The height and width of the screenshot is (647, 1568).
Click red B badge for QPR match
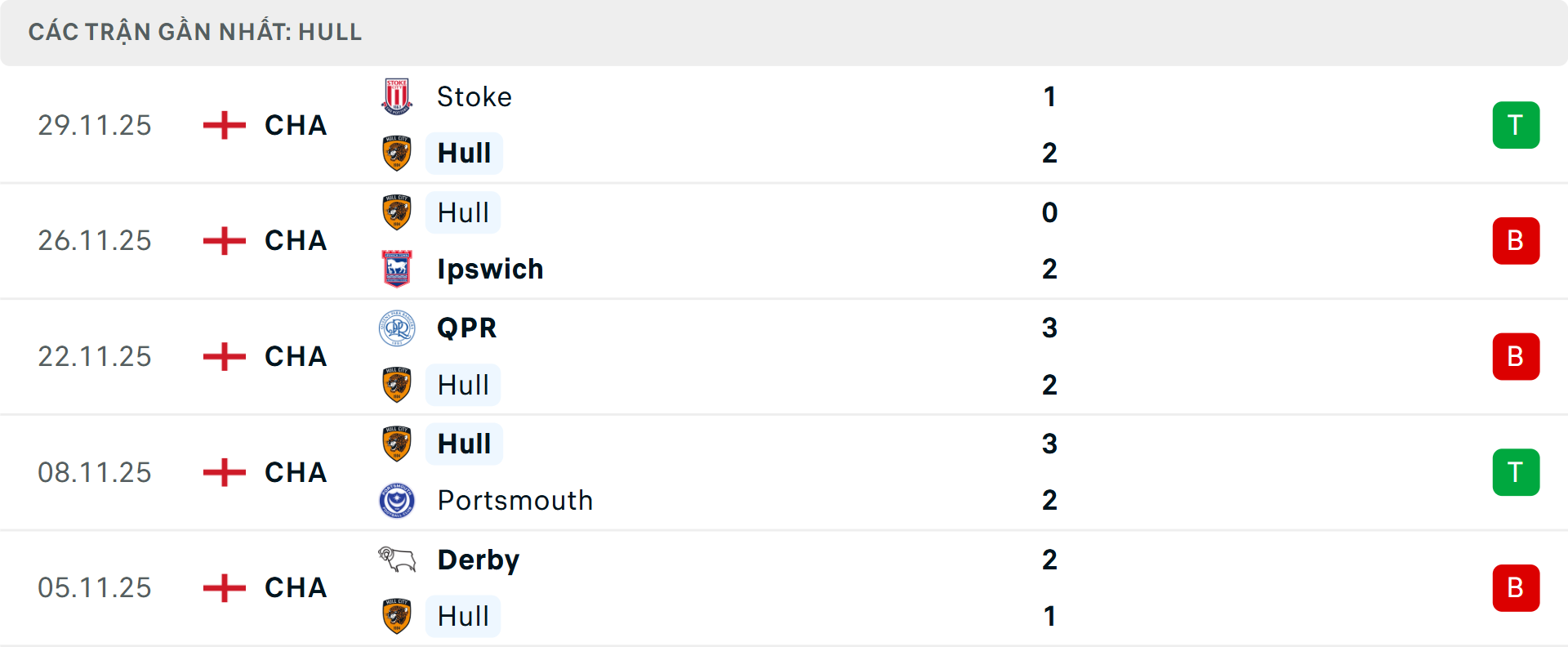1516,357
